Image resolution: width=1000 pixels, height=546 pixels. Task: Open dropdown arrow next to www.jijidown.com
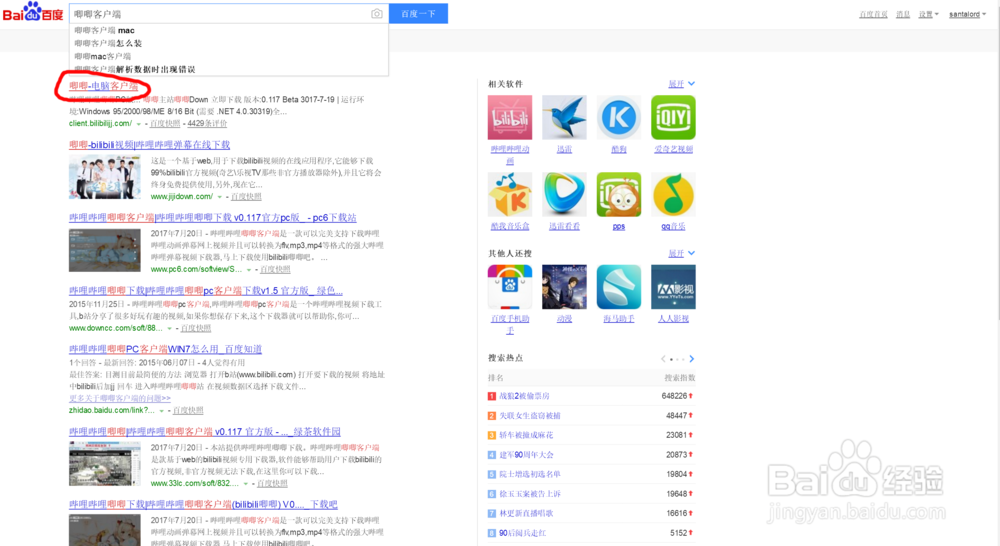pos(219,197)
